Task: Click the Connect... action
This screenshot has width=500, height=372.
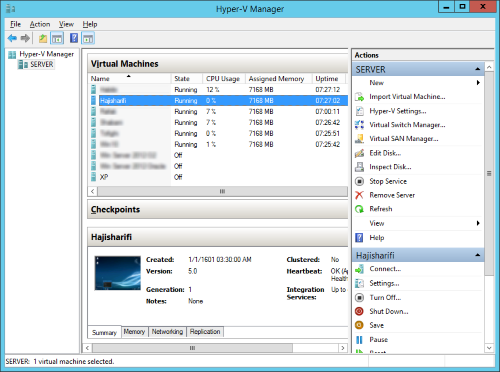Action: pyautogui.click(x=385, y=269)
